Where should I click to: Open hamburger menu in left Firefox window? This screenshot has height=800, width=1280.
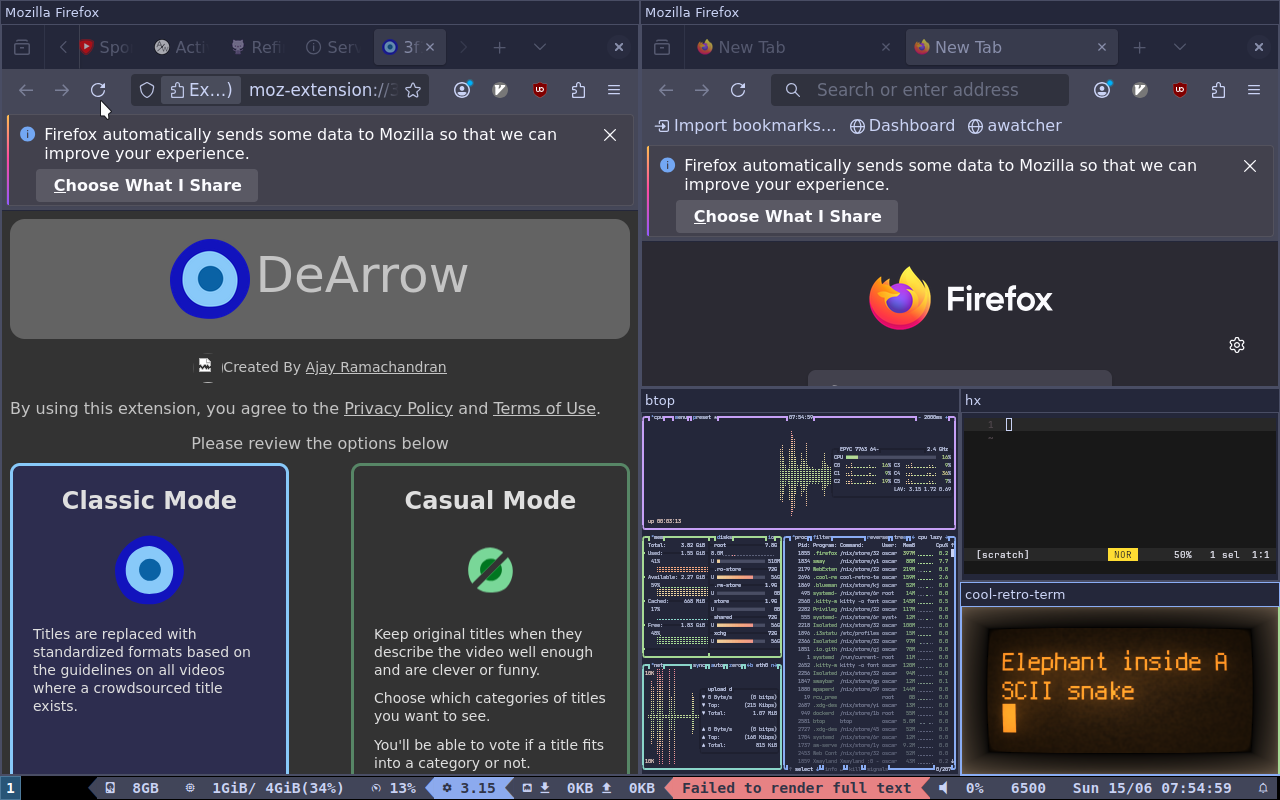[x=614, y=90]
